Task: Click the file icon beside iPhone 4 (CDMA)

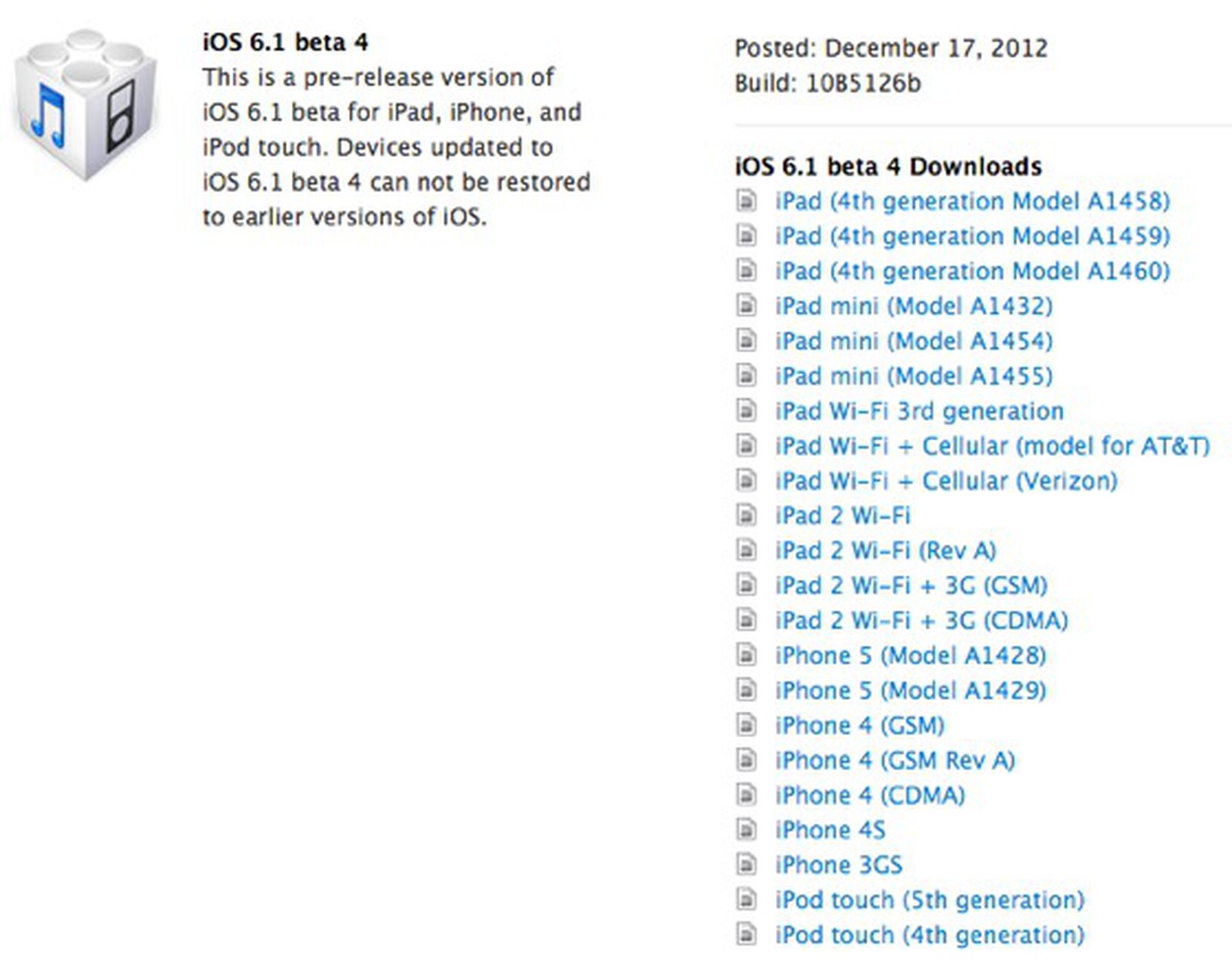Action: (x=746, y=795)
